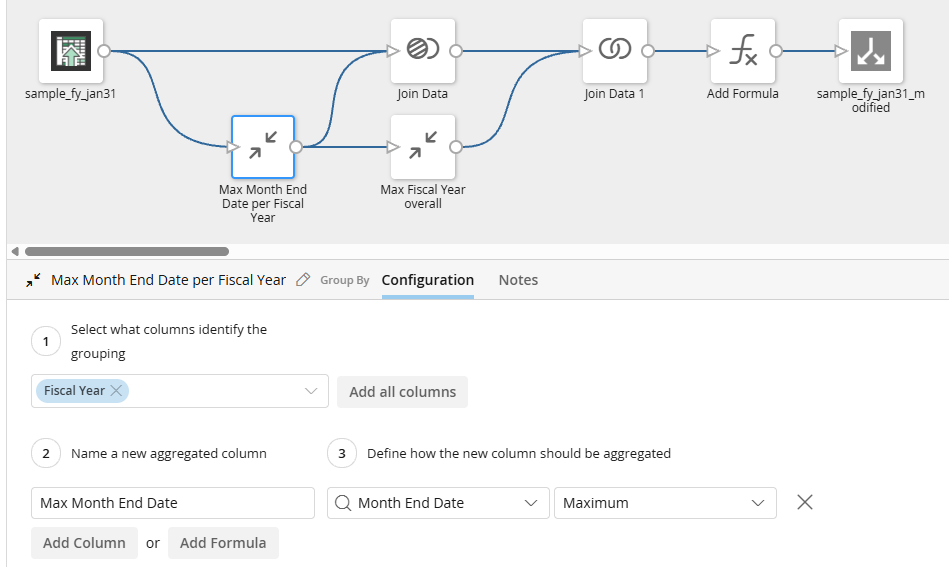Viewport: 949px width, 567px height.
Task: Click the Add Formula button below
Action: [x=223, y=543]
